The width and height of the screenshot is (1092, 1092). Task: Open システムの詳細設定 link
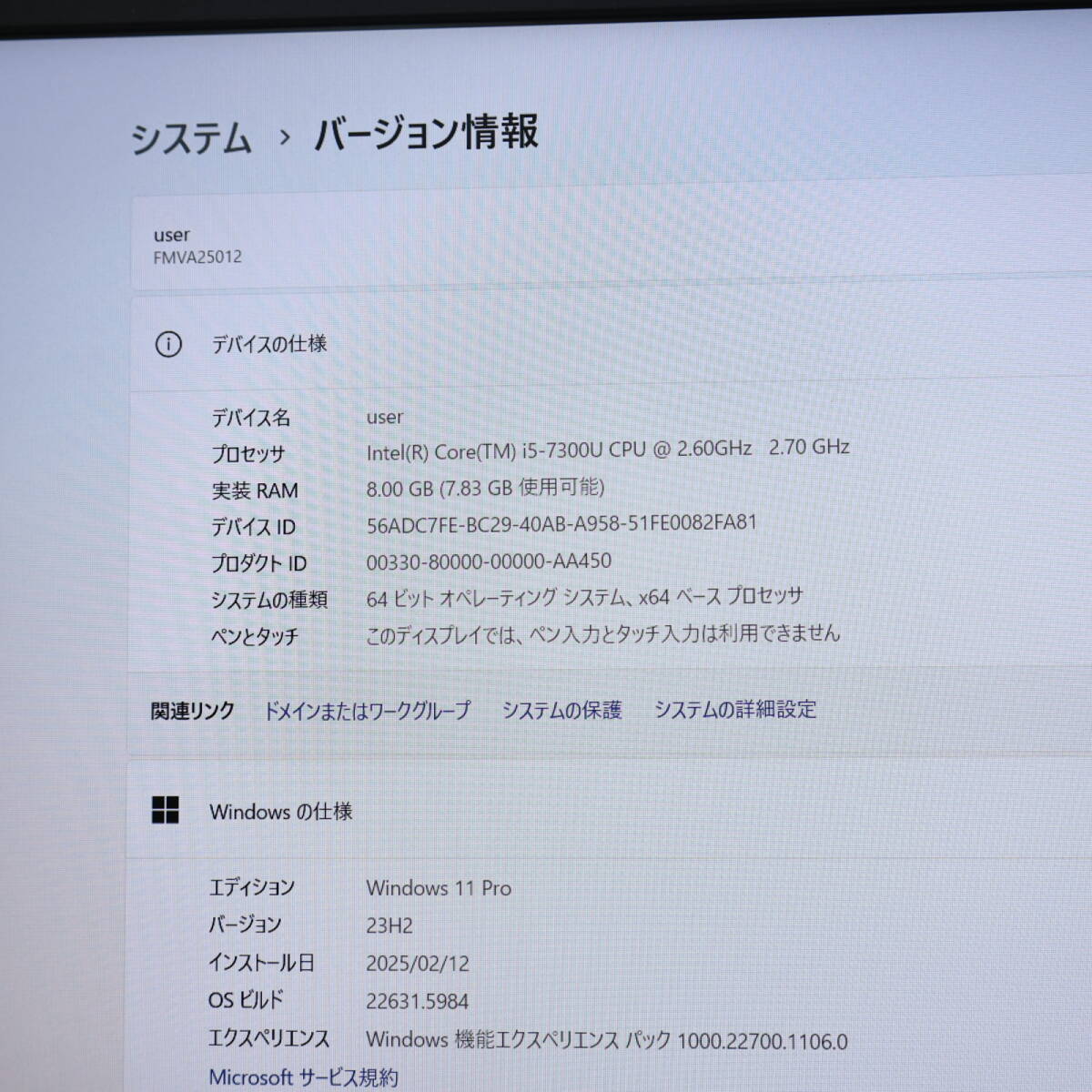735,709
